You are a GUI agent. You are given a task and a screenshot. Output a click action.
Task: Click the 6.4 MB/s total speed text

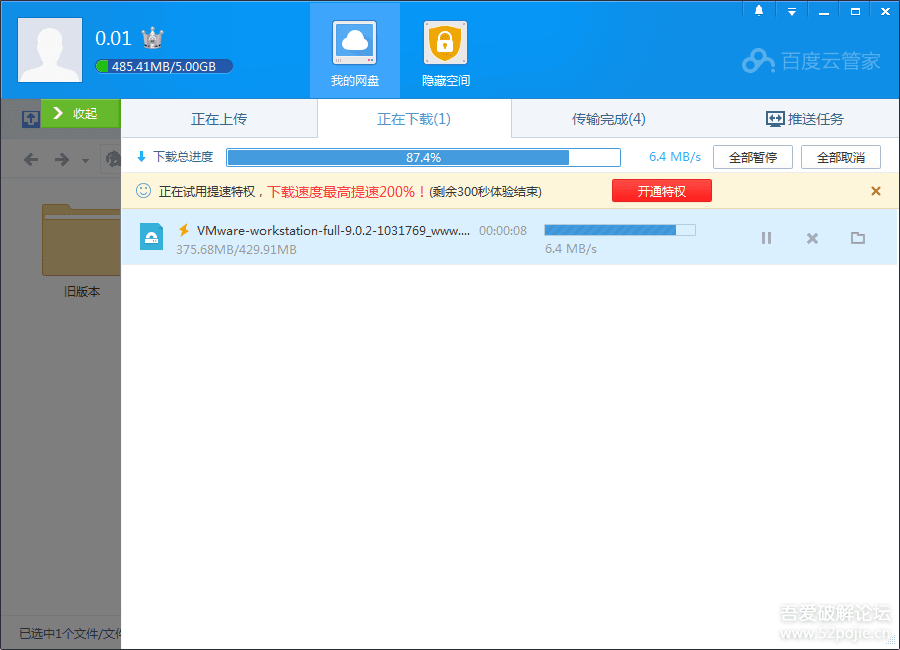click(674, 157)
